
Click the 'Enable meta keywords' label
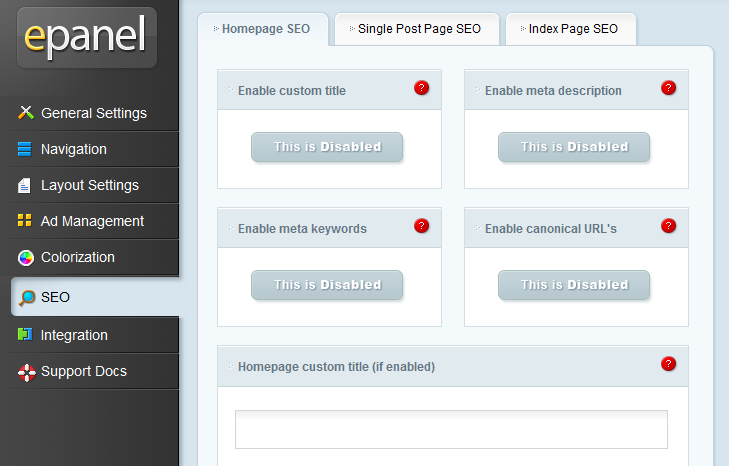pos(302,229)
